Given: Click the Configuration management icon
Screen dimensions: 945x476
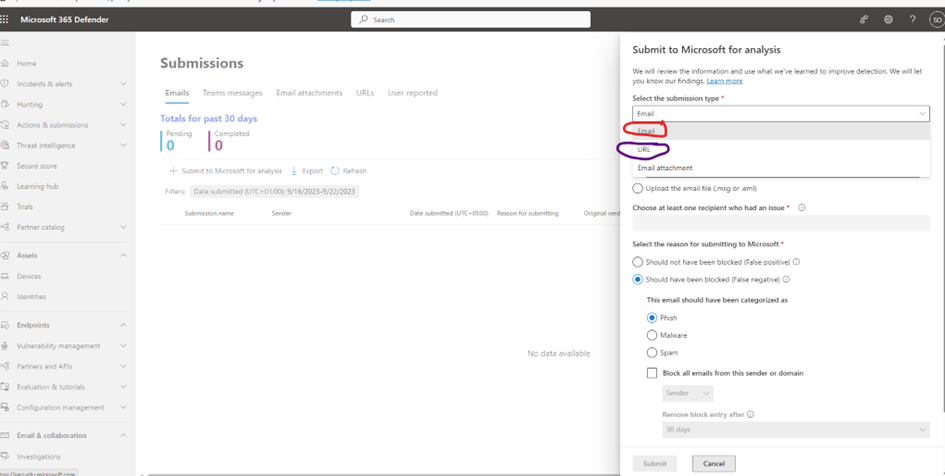Looking at the screenshot, I should click(5, 407).
